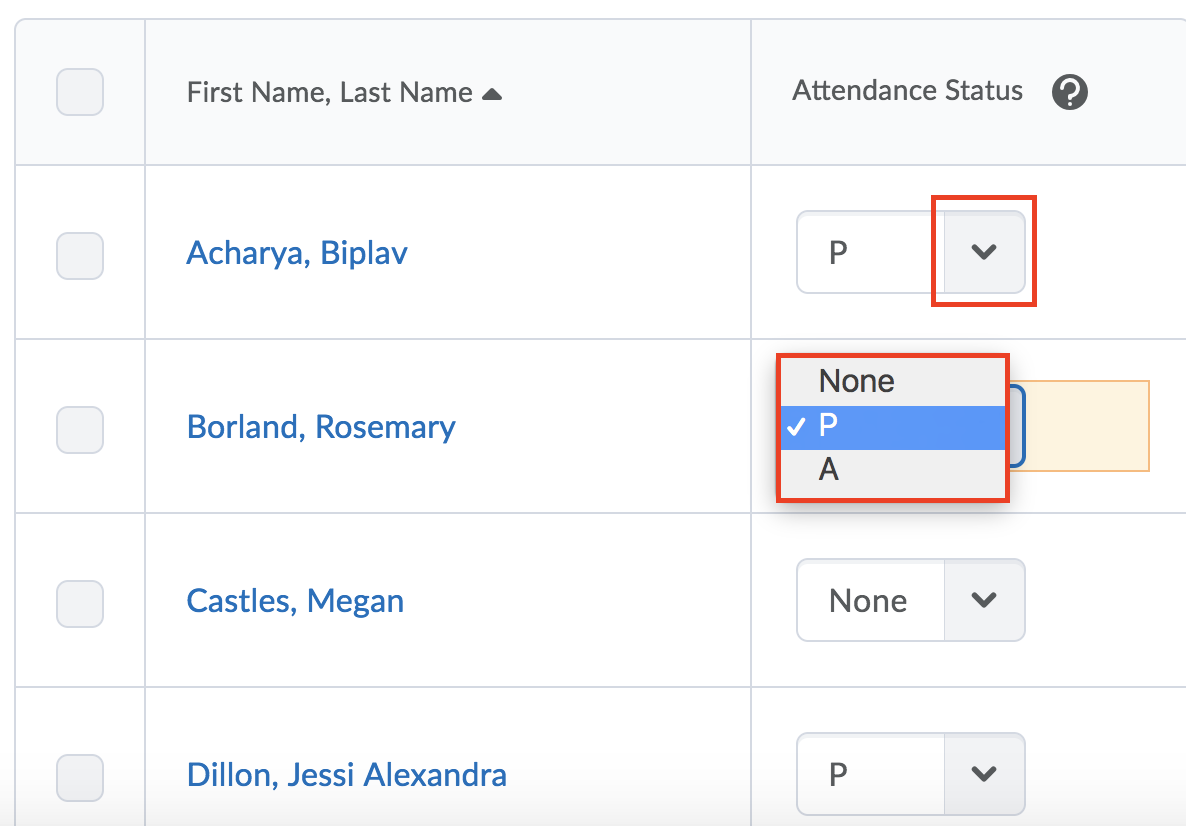The width and height of the screenshot is (1186, 826).
Task: Click Dillon, Jessi Alexandra's dropdown chevron icon
Action: point(983,774)
